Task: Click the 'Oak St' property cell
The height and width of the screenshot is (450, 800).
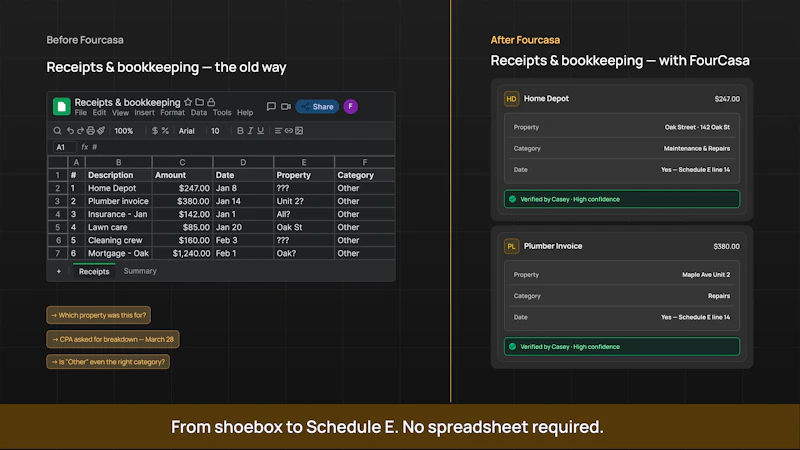Action: coord(304,227)
